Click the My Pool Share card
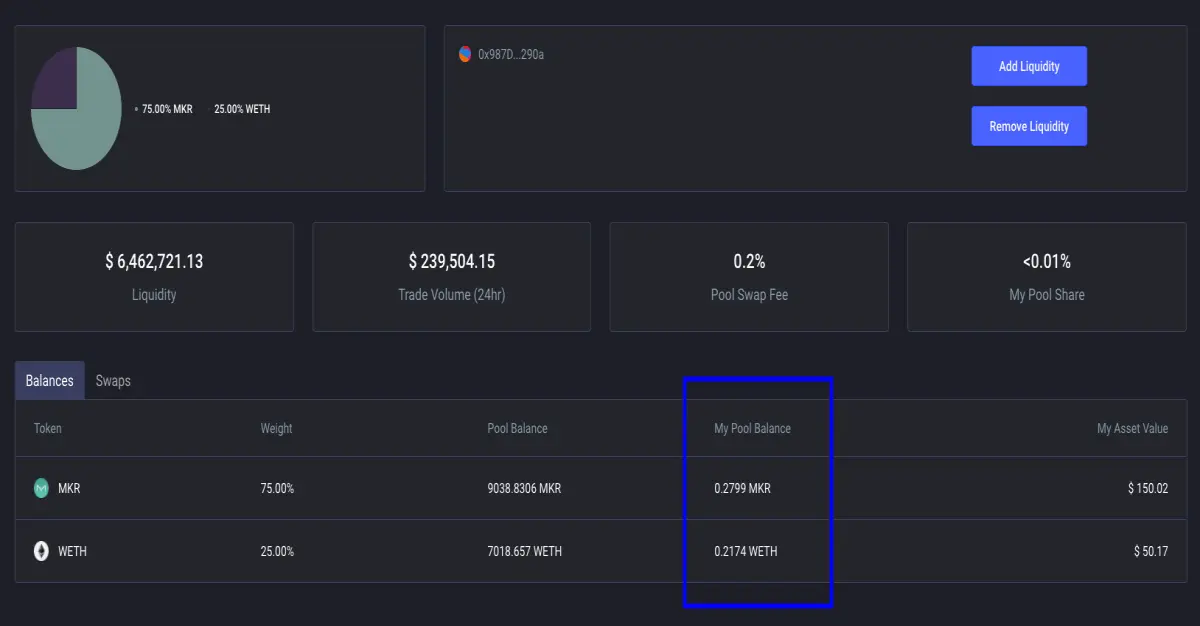This screenshot has width=1200, height=626. click(x=1047, y=277)
